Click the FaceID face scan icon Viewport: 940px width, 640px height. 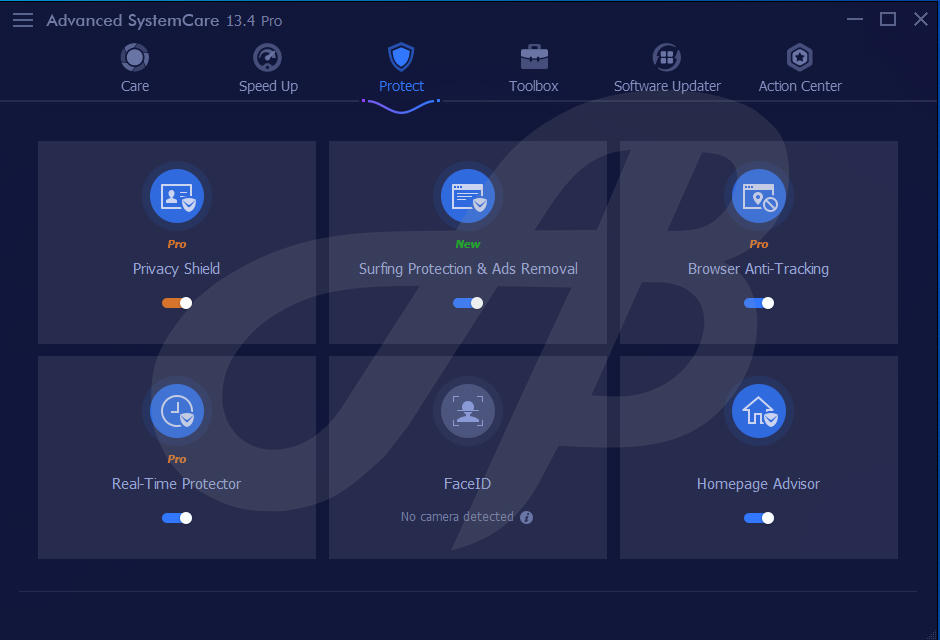[x=468, y=411]
